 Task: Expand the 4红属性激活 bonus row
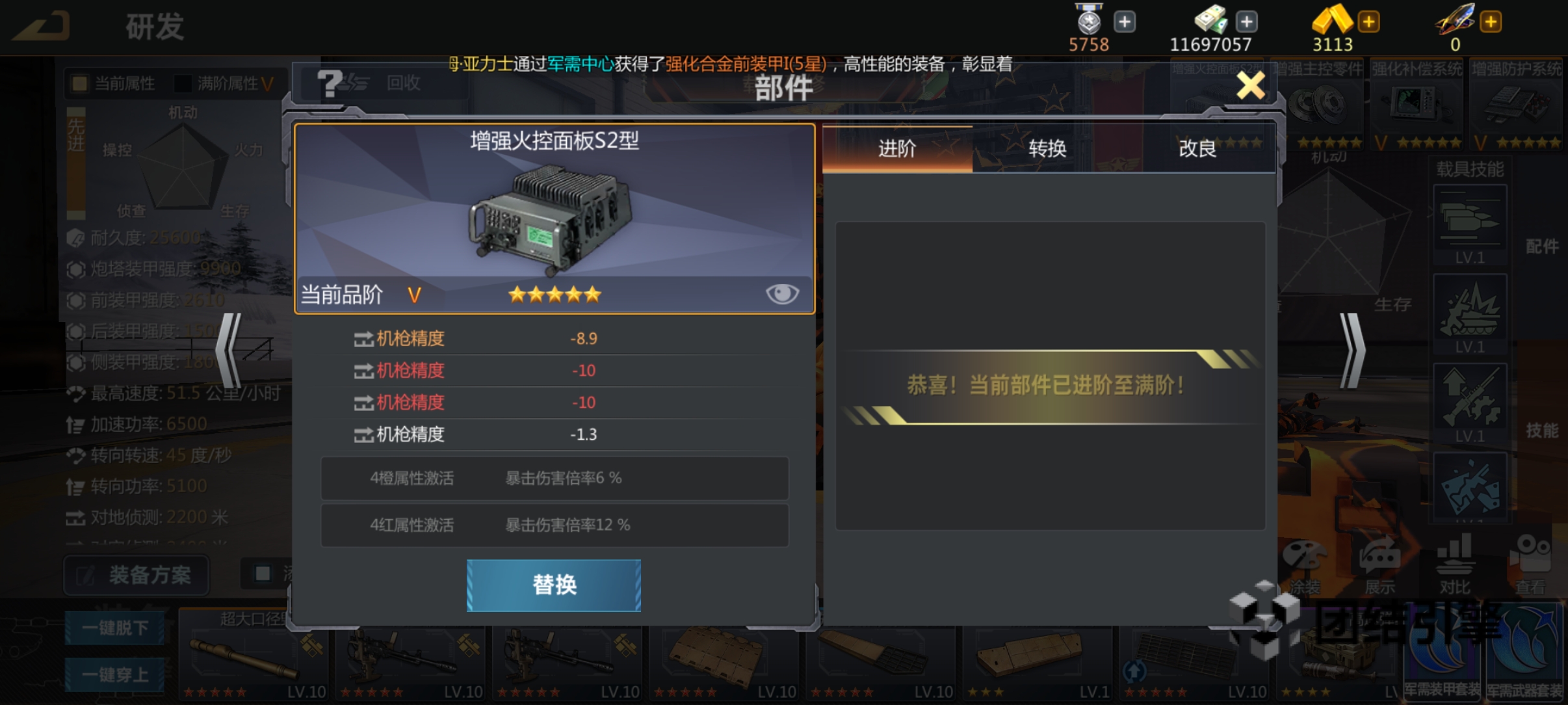pos(555,525)
